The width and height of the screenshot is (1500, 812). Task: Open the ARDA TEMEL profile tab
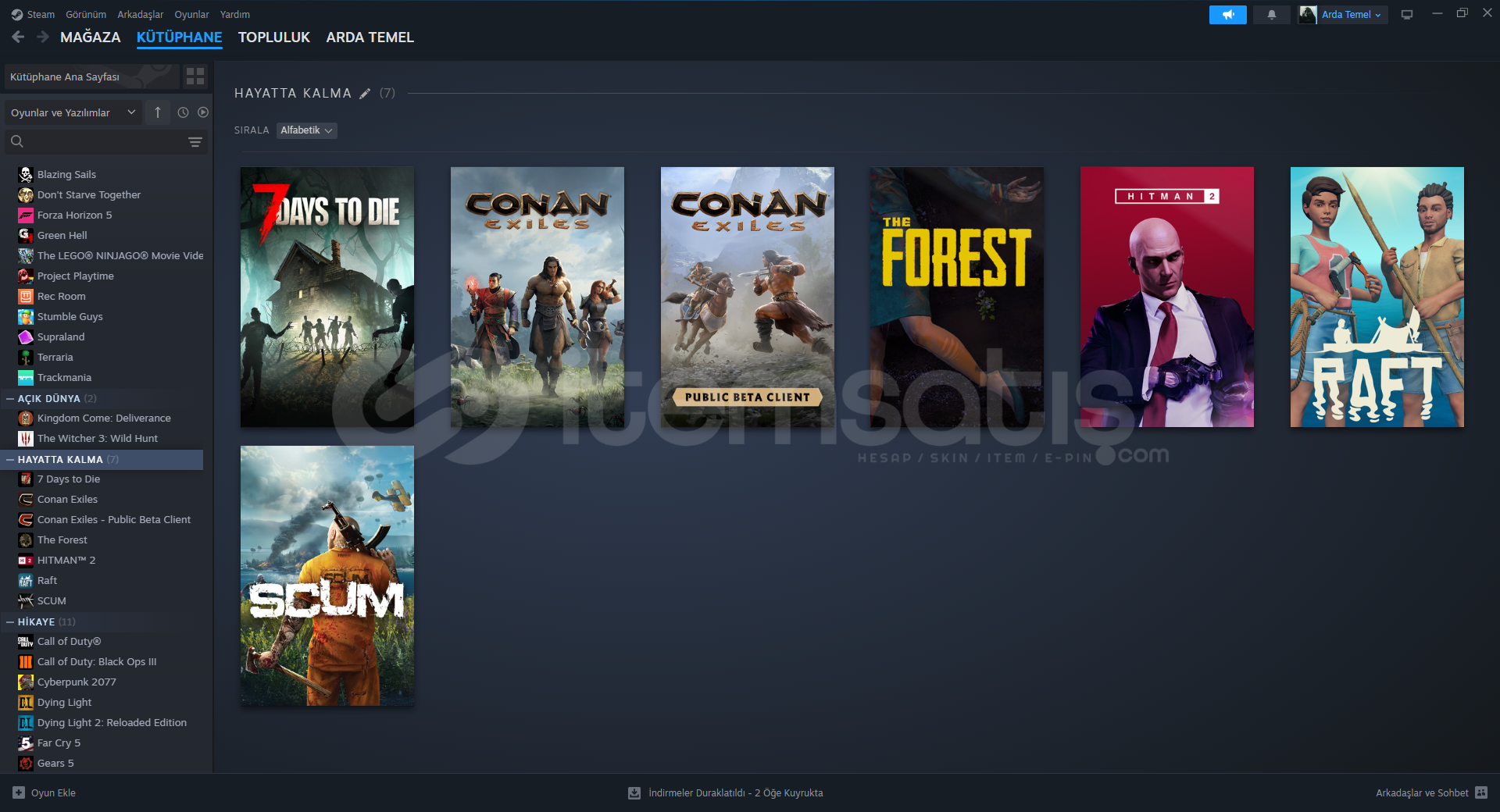pyautogui.click(x=370, y=37)
